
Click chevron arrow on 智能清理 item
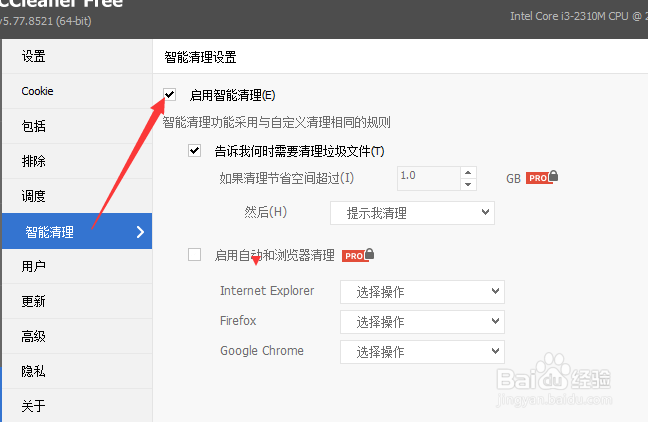(141, 232)
